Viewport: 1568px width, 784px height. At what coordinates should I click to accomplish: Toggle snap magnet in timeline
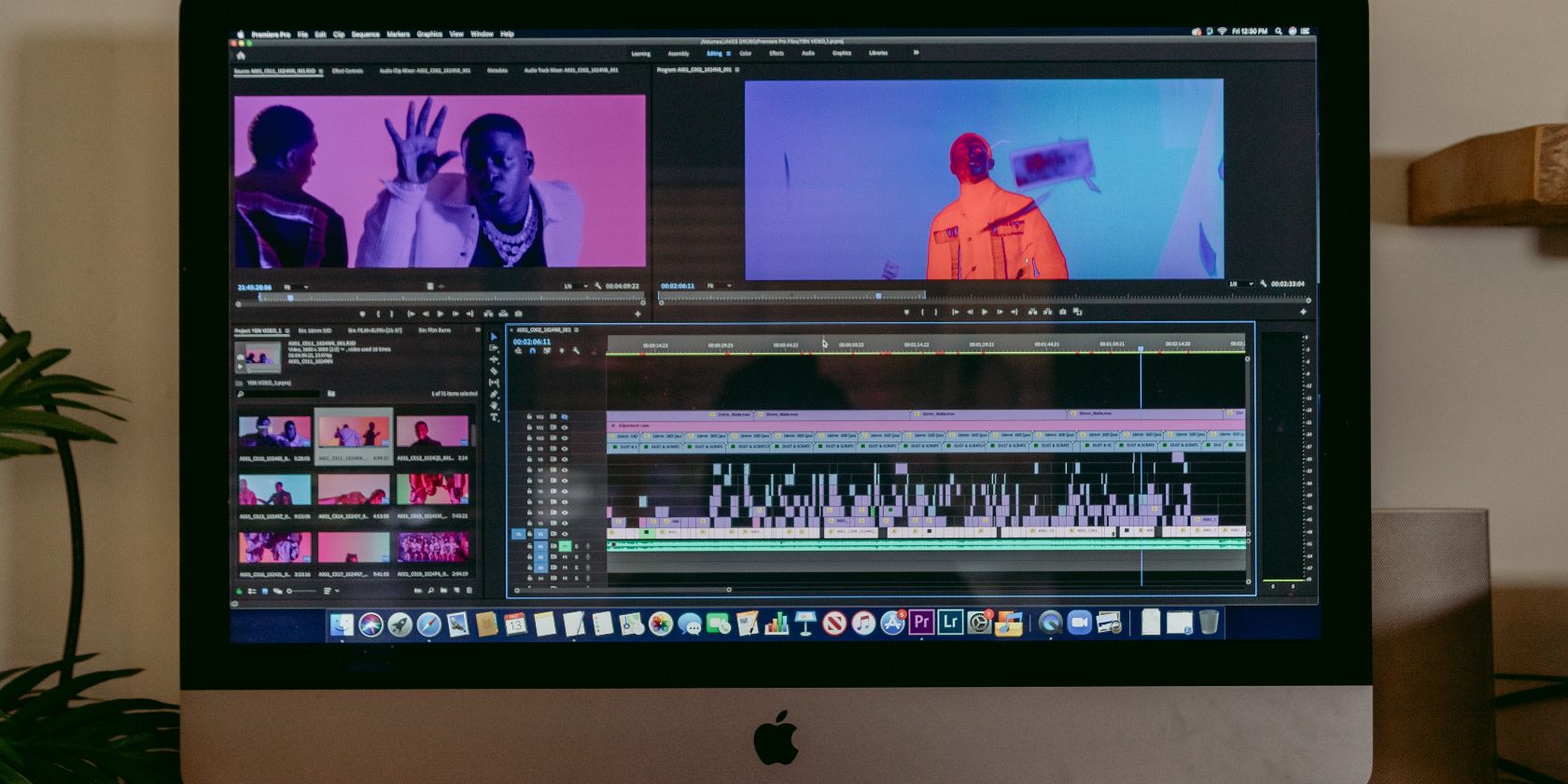[x=533, y=352]
